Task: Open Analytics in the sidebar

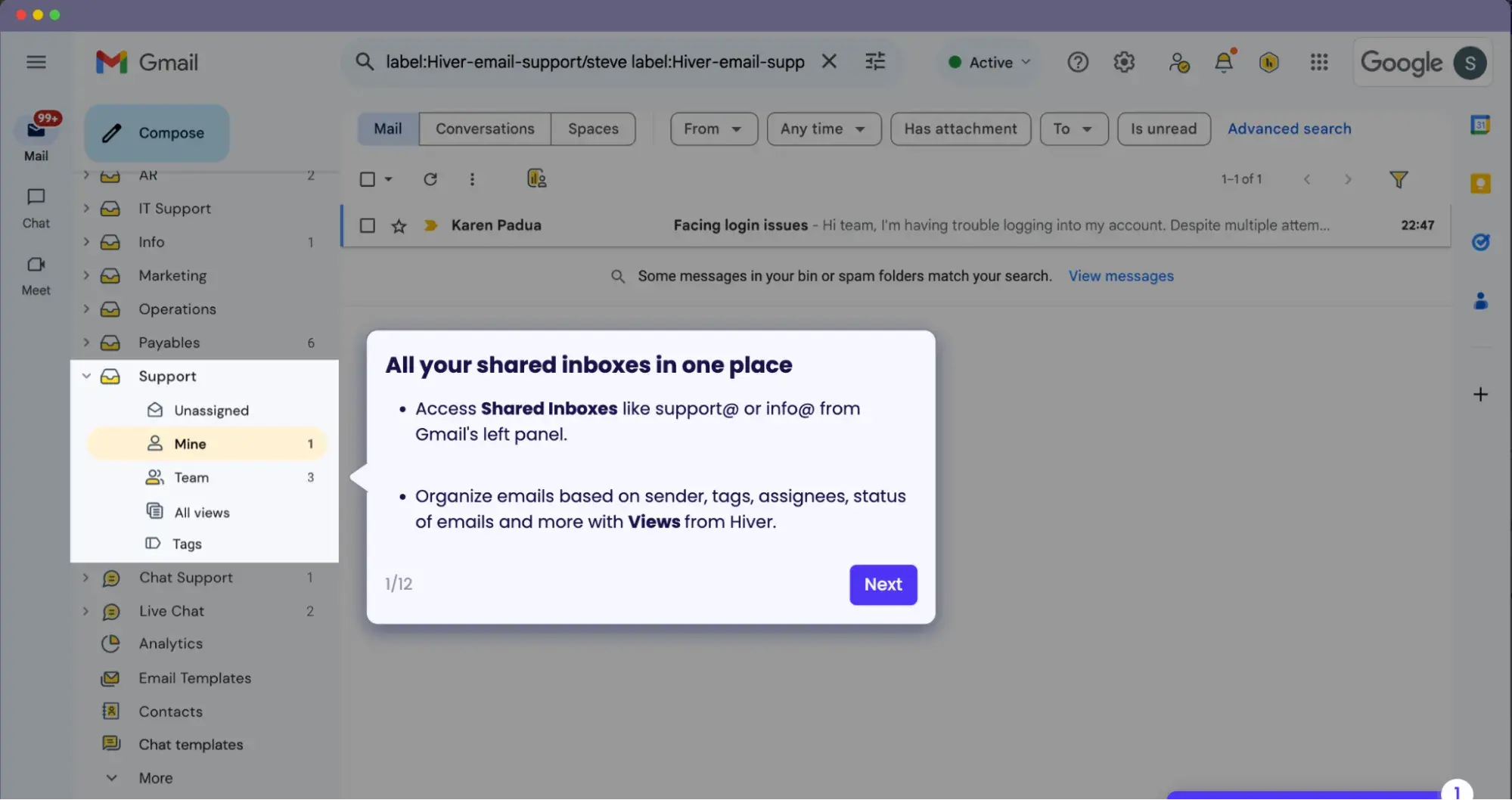Action: point(170,643)
